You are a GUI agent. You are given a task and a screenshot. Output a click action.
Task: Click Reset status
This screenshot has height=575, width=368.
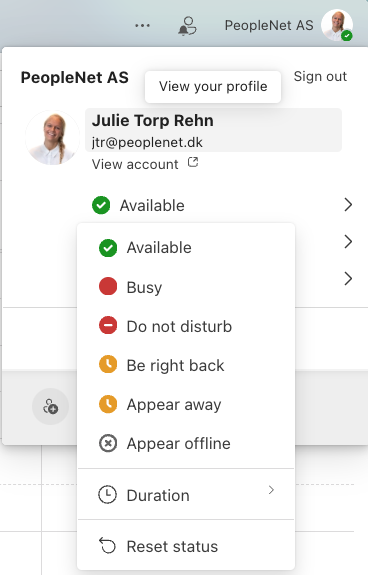186,546
